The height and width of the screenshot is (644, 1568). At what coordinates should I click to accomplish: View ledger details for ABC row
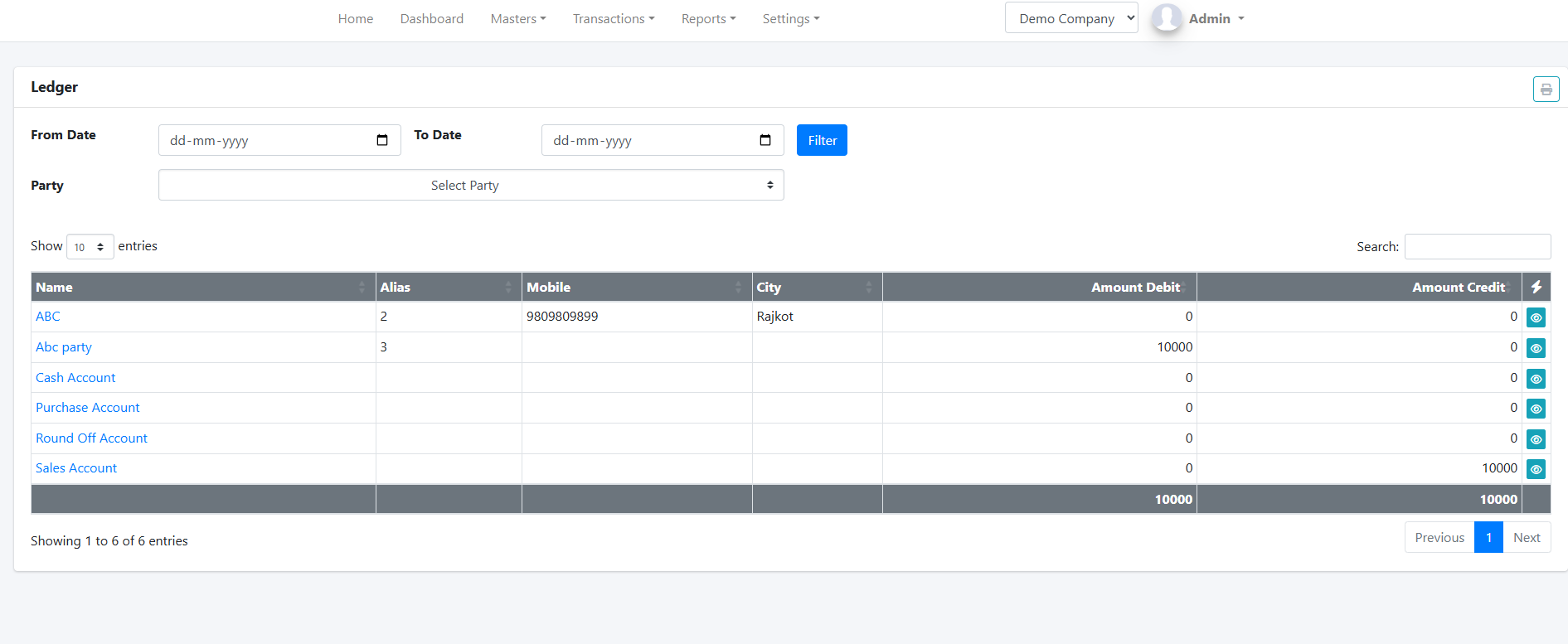(x=1536, y=317)
